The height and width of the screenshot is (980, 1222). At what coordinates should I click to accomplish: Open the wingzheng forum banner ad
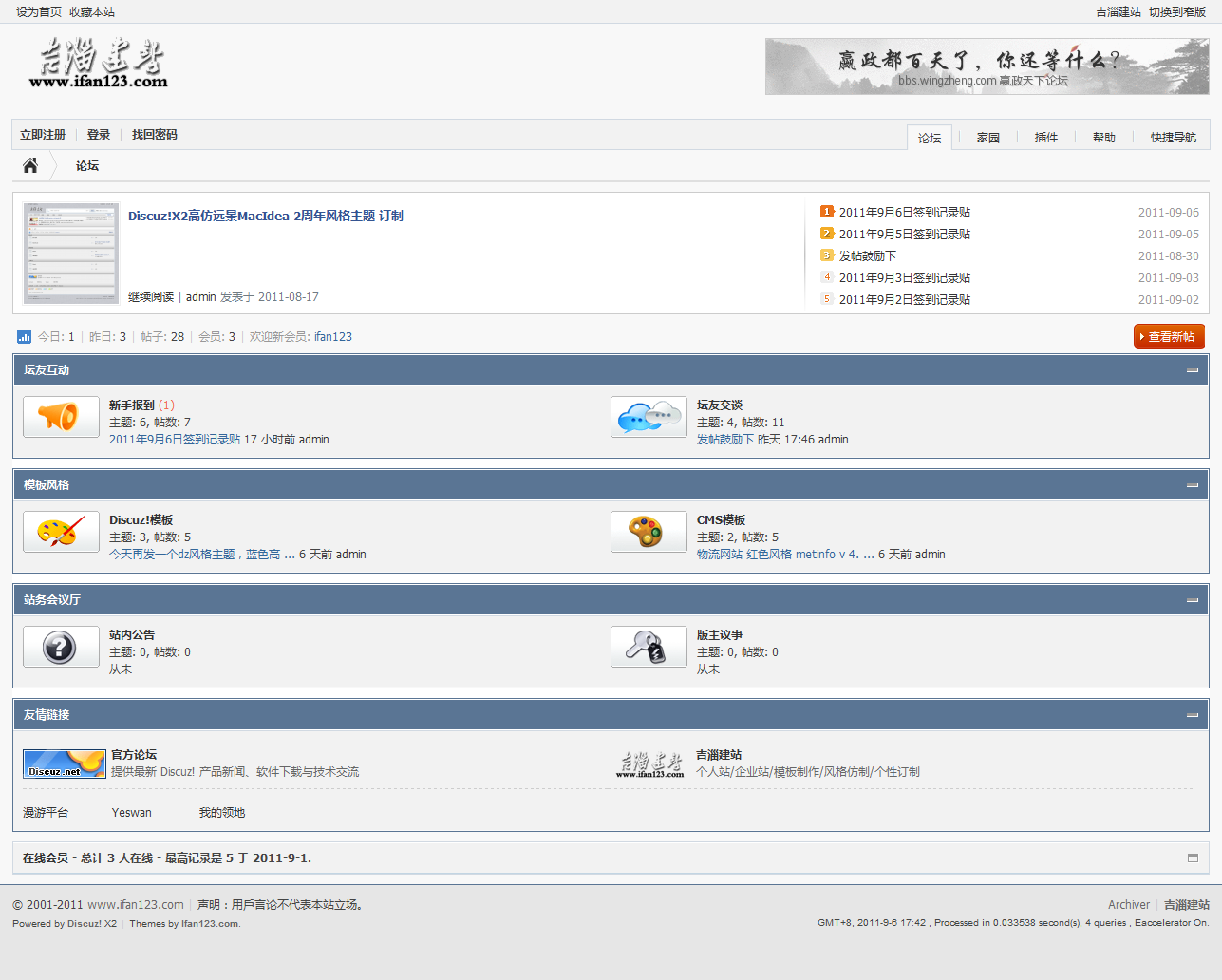987,66
